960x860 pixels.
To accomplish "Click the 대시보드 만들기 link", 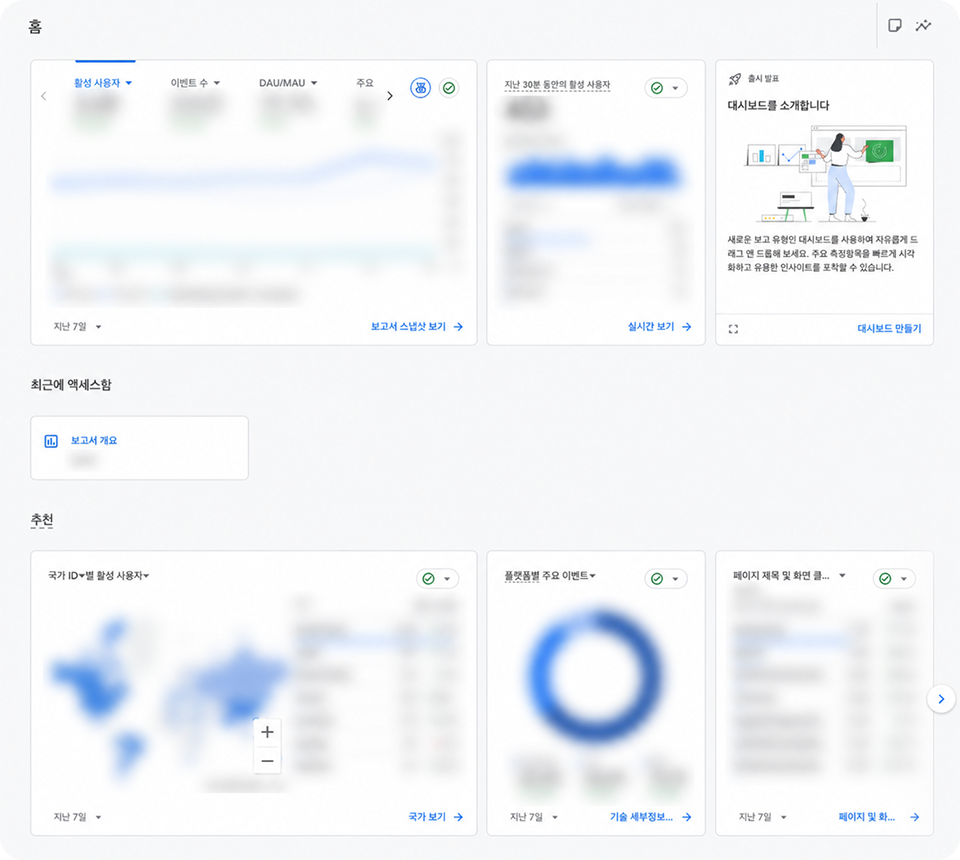I will (889, 329).
